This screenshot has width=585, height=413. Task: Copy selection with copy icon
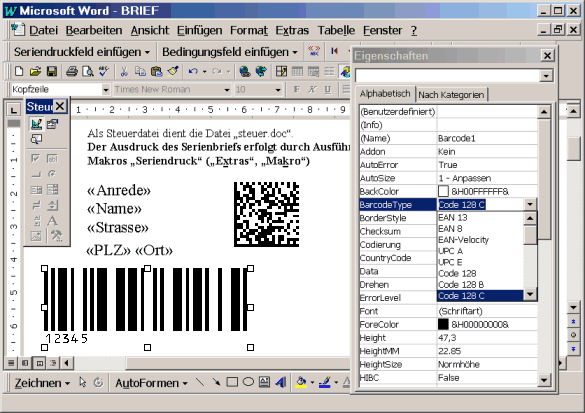(x=140, y=71)
